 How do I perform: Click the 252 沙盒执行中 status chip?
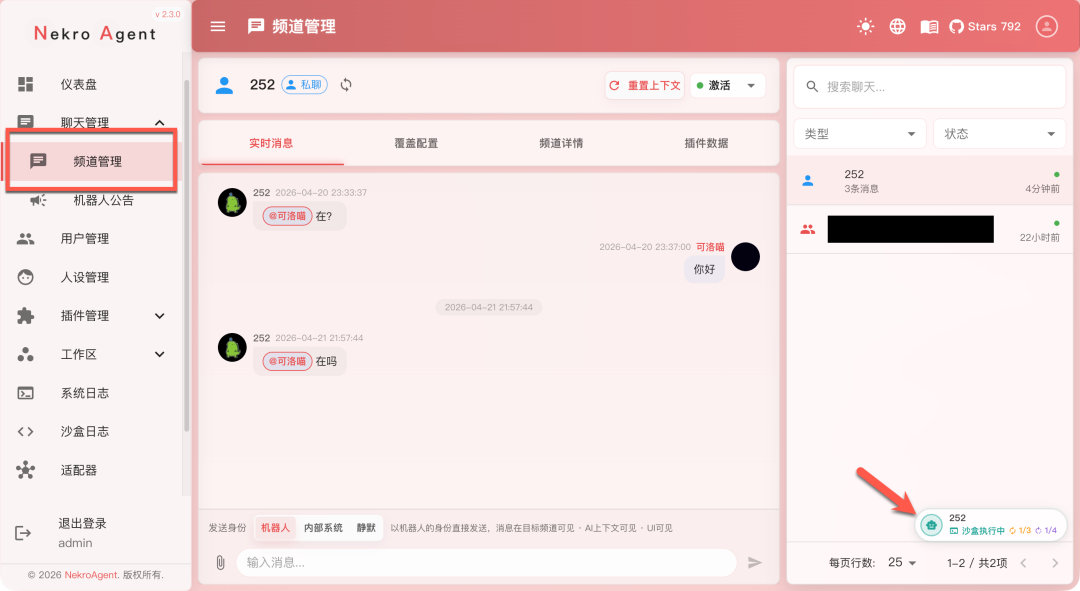pos(990,525)
